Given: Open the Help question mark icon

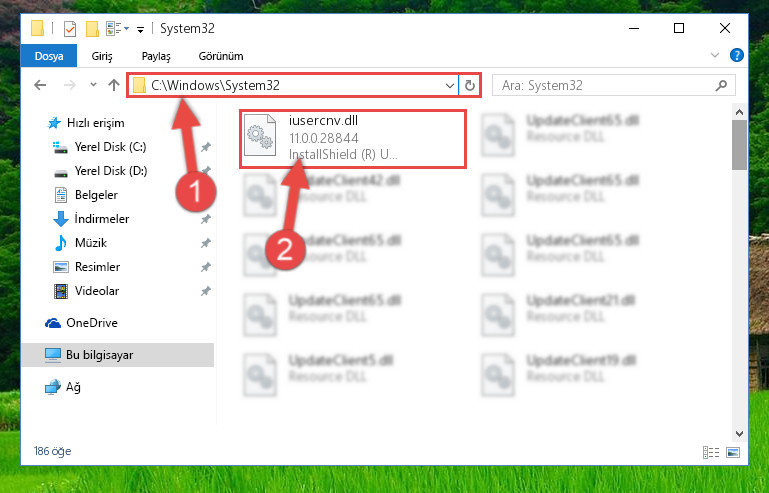Looking at the screenshot, I should (736, 55).
